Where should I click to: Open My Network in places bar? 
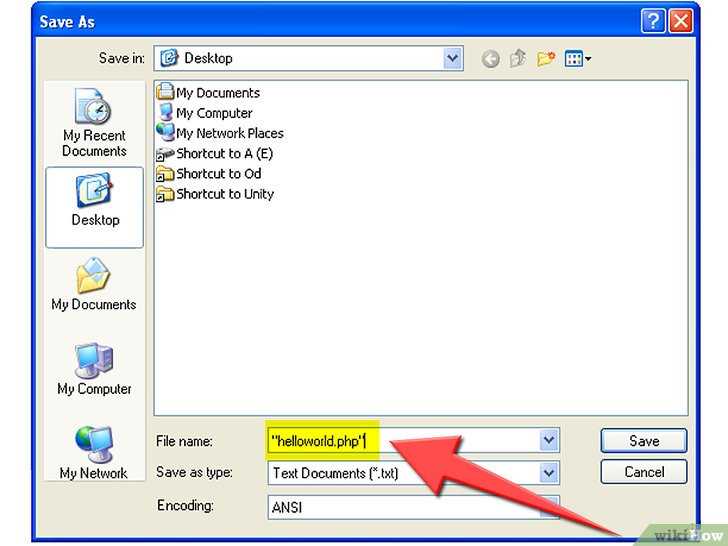94,452
